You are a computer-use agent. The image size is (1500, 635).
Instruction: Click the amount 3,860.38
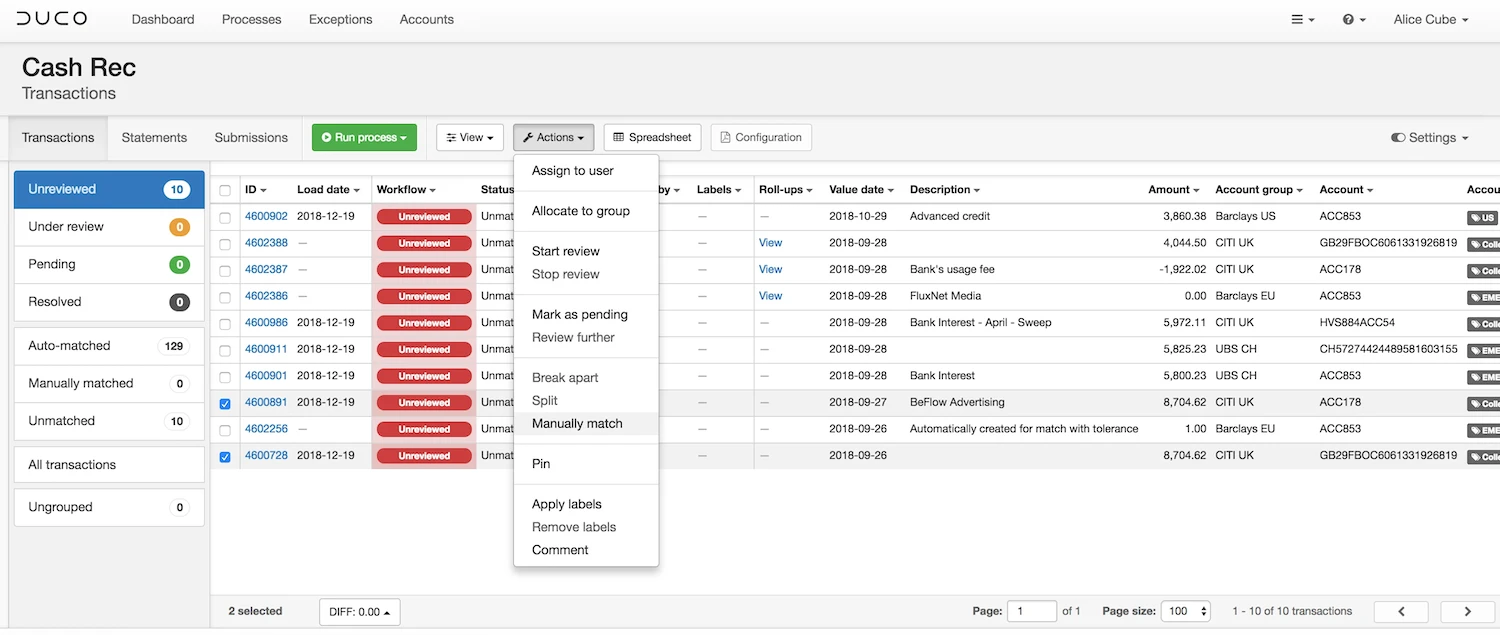coord(1184,217)
